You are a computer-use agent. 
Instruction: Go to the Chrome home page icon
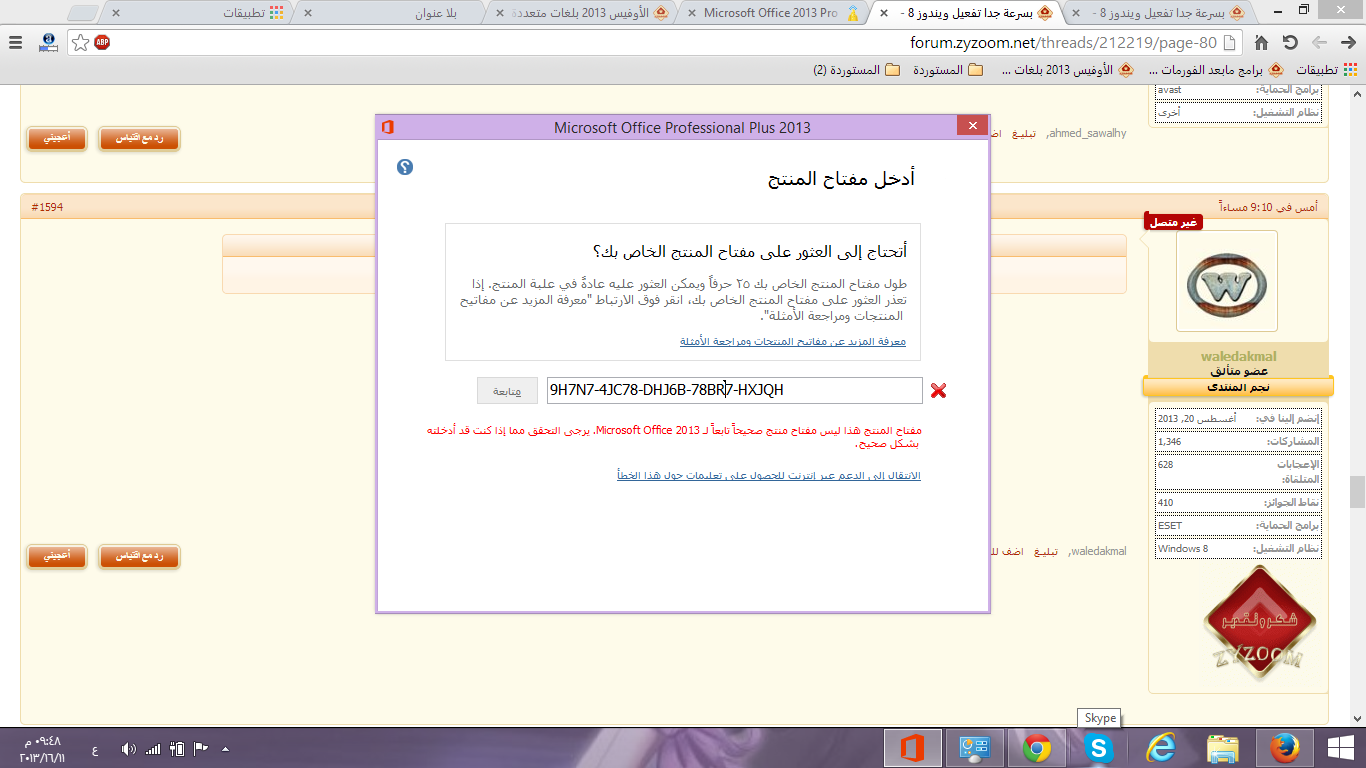pyautogui.click(x=1262, y=43)
